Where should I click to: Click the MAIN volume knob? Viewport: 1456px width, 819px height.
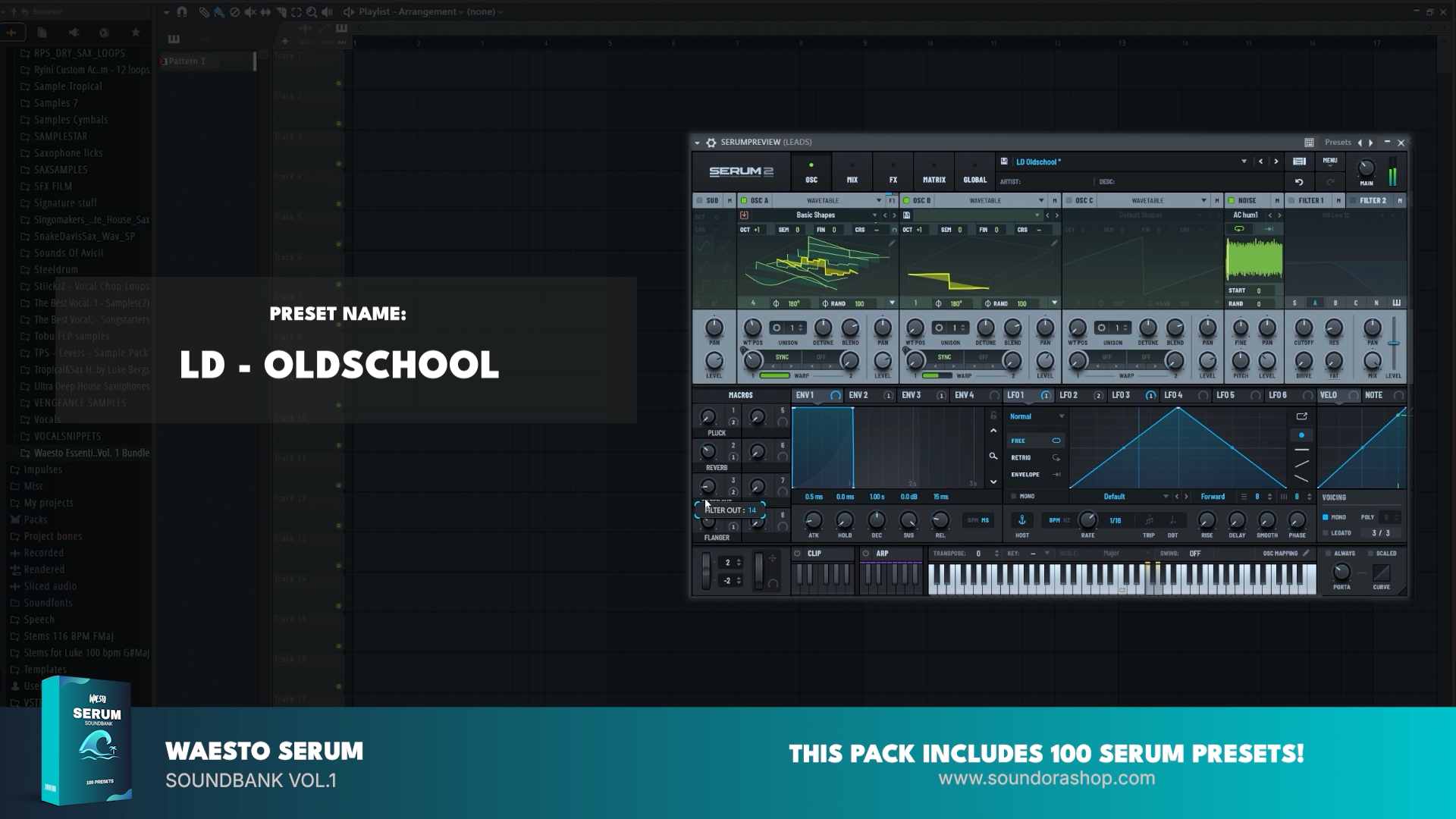[1366, 168]
